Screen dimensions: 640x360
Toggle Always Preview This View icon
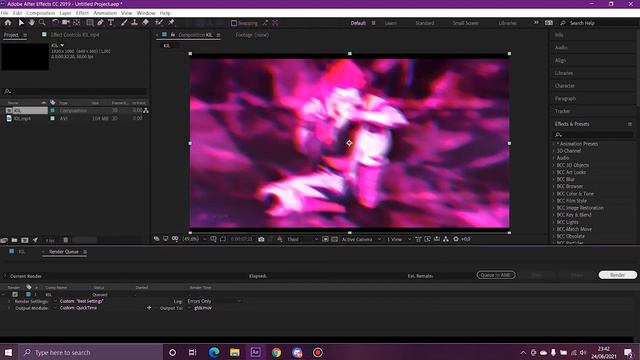157,239
